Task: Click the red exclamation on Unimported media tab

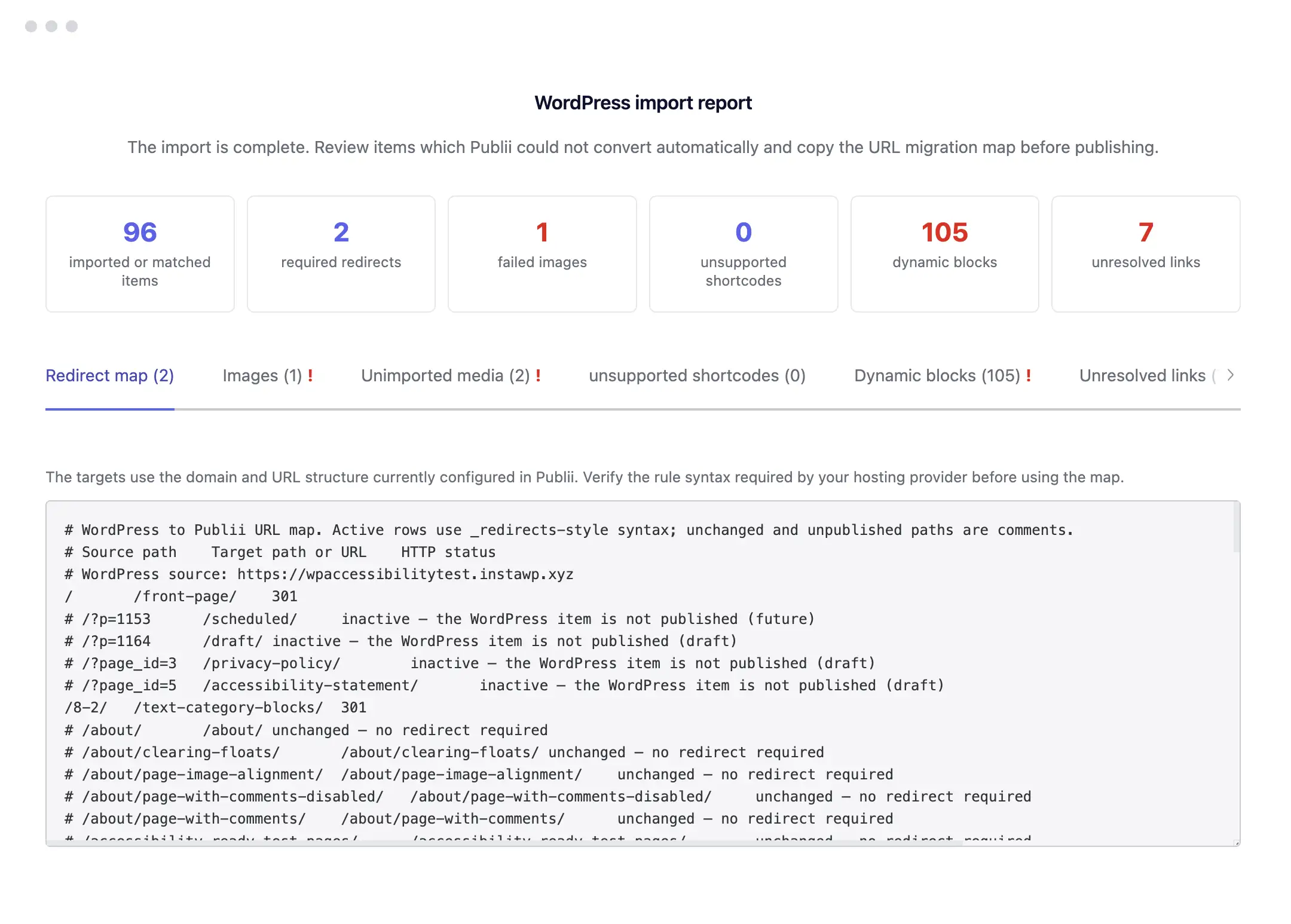Action: coord(538,375)
